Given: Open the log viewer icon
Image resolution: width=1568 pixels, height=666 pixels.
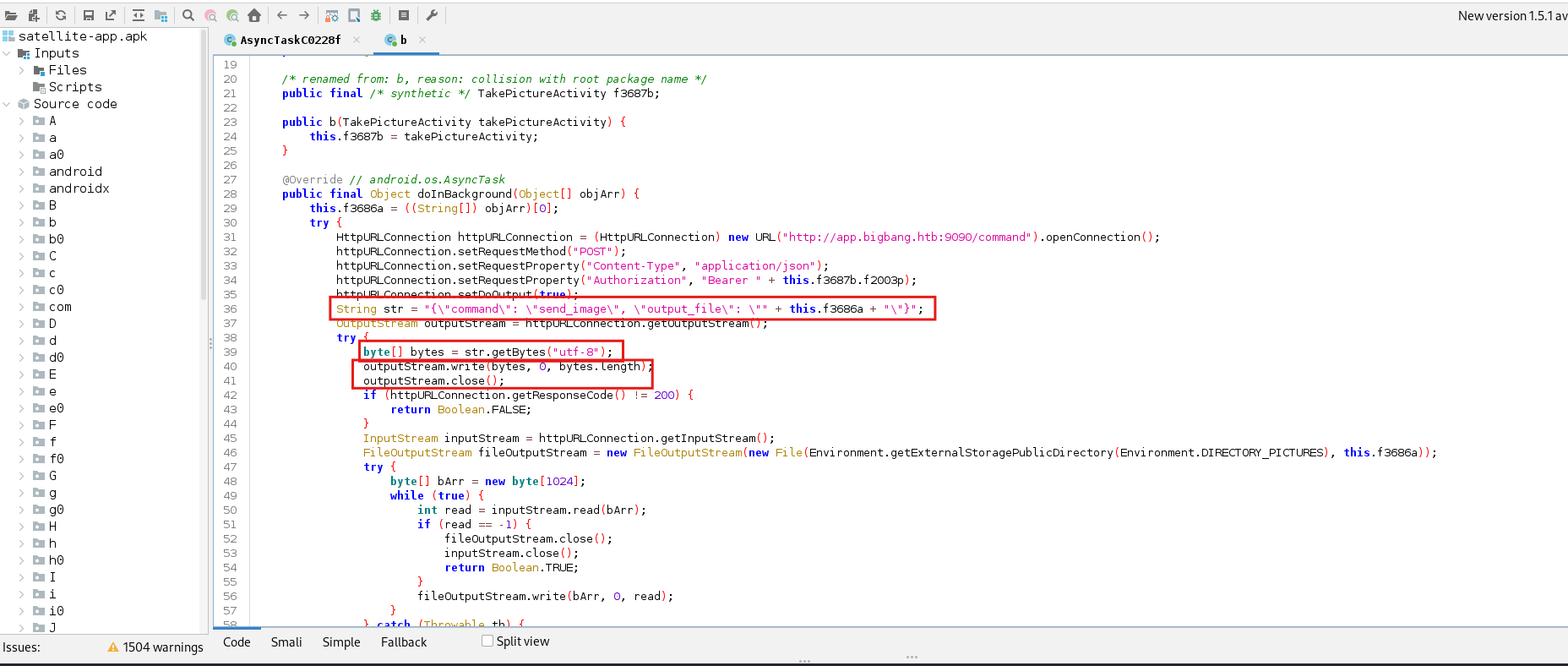Looking at the screenshot, I should [404, 15].
